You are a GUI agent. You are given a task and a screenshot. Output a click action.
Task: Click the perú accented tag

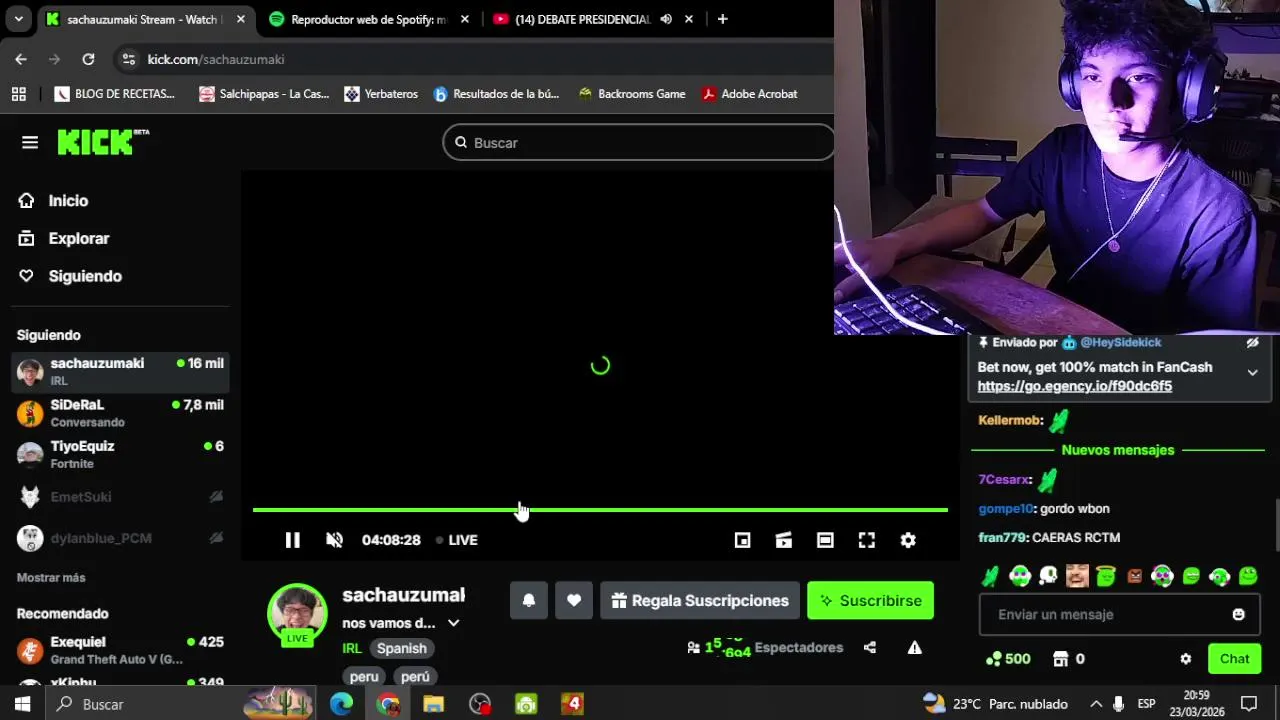pyautogui.click(x=415, y=677)
